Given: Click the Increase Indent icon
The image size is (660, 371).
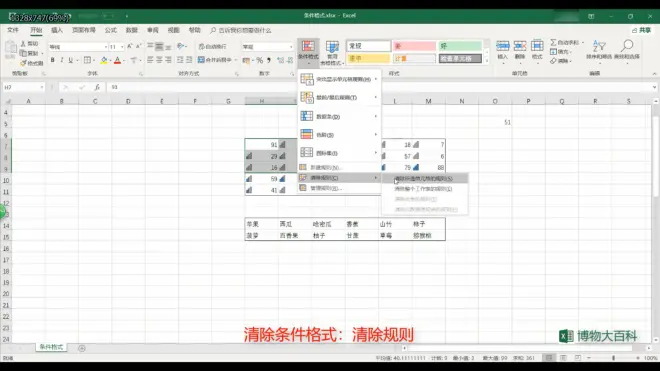Looking at the screenshot, I should click(189, 60).
